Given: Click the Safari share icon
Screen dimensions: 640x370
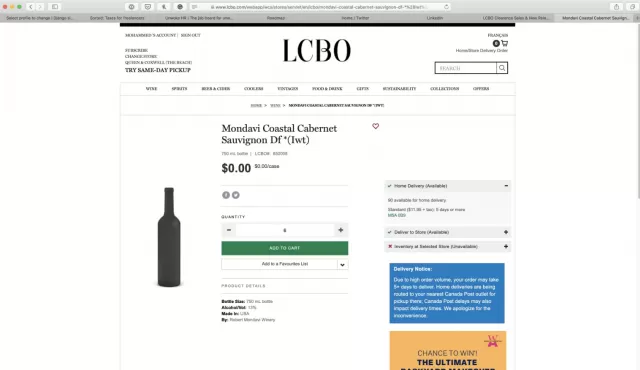Looking at the screenshot, I should [616, 7].
